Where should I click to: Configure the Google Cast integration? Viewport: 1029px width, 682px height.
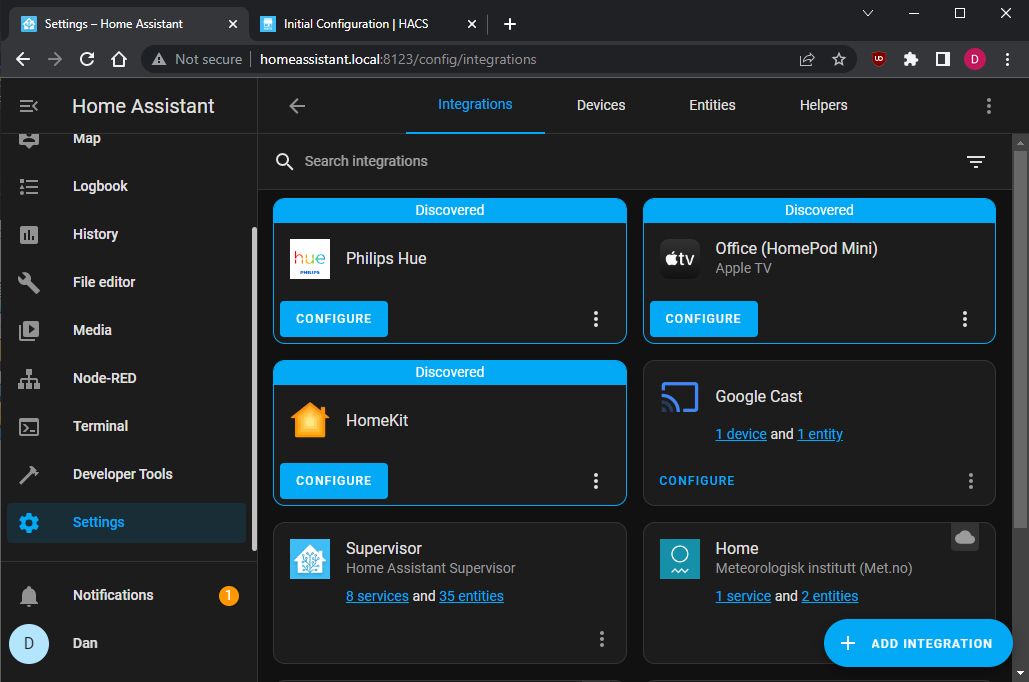[696, 481]
